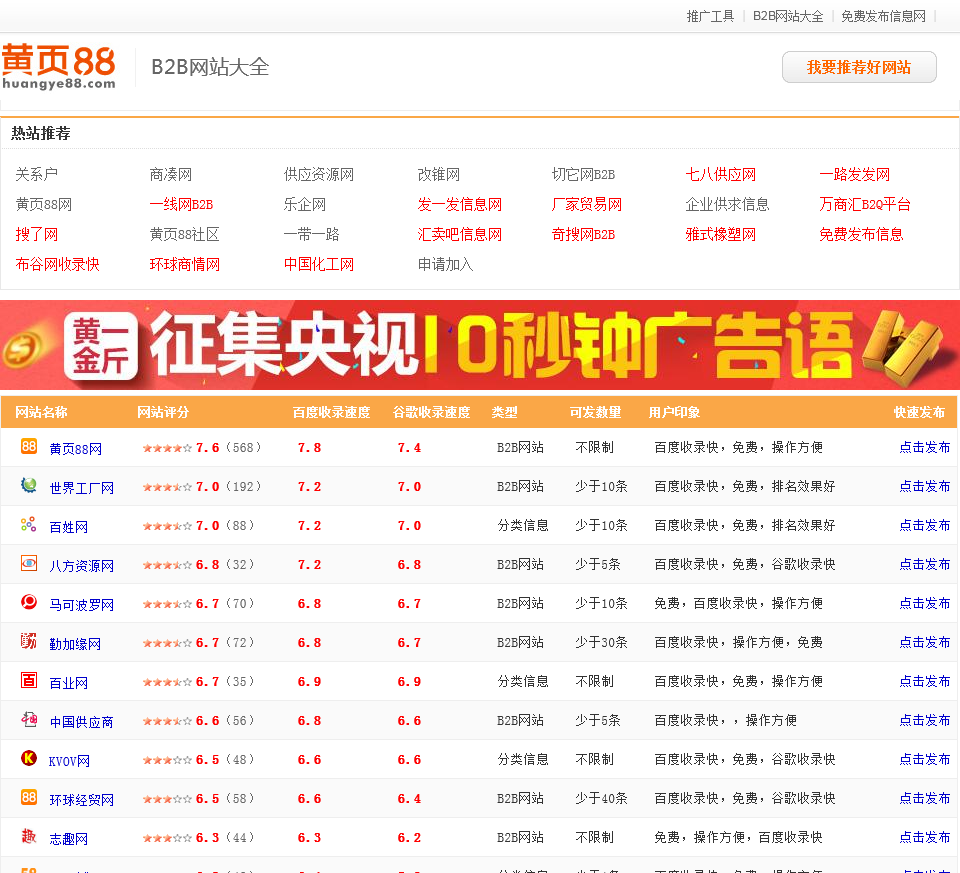Click the 黄页88网 row favicon
Viewport: 960px width, 873px height.
point(29,446)
